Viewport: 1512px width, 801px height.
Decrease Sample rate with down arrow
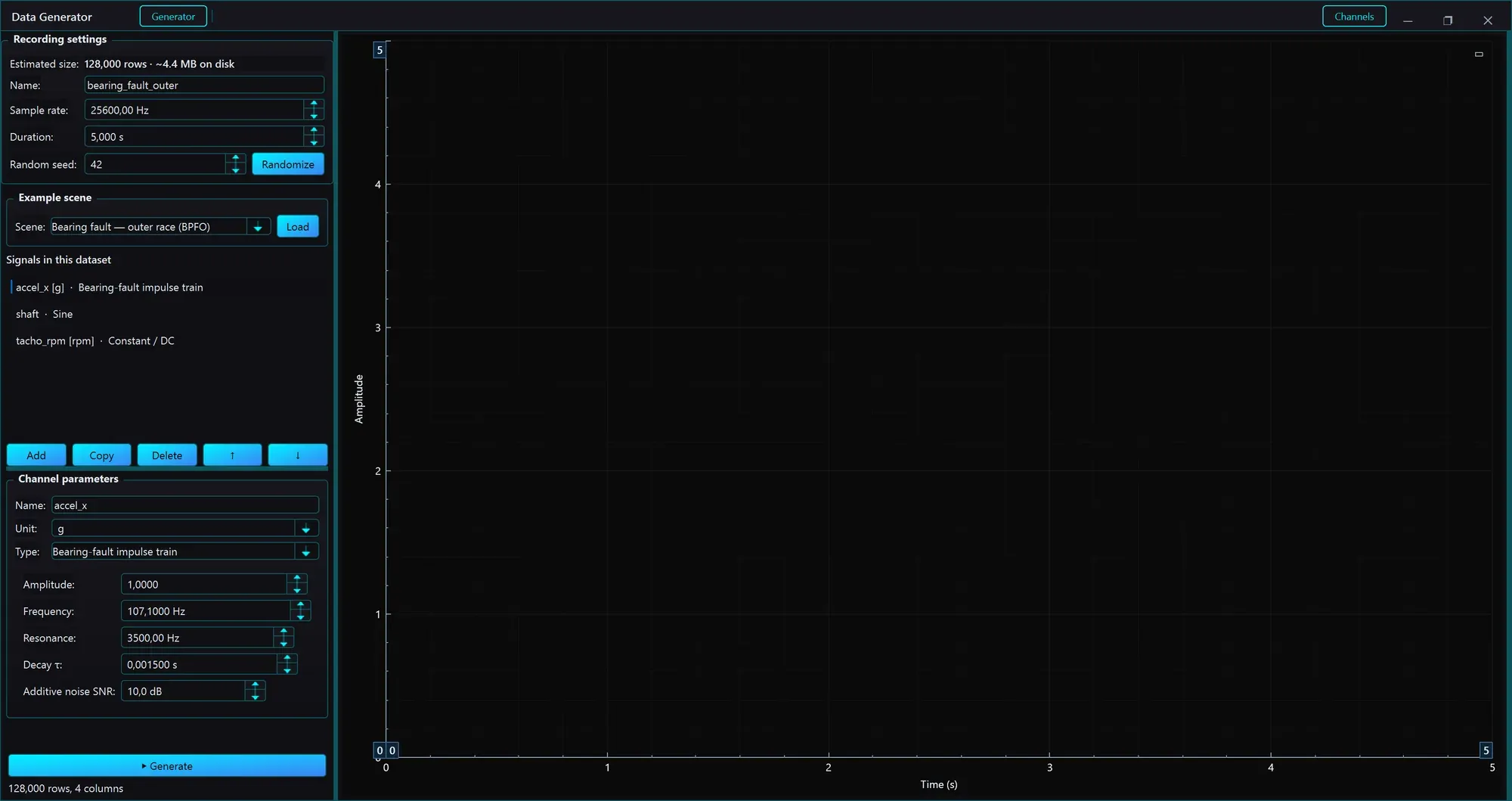pos(314,116)
